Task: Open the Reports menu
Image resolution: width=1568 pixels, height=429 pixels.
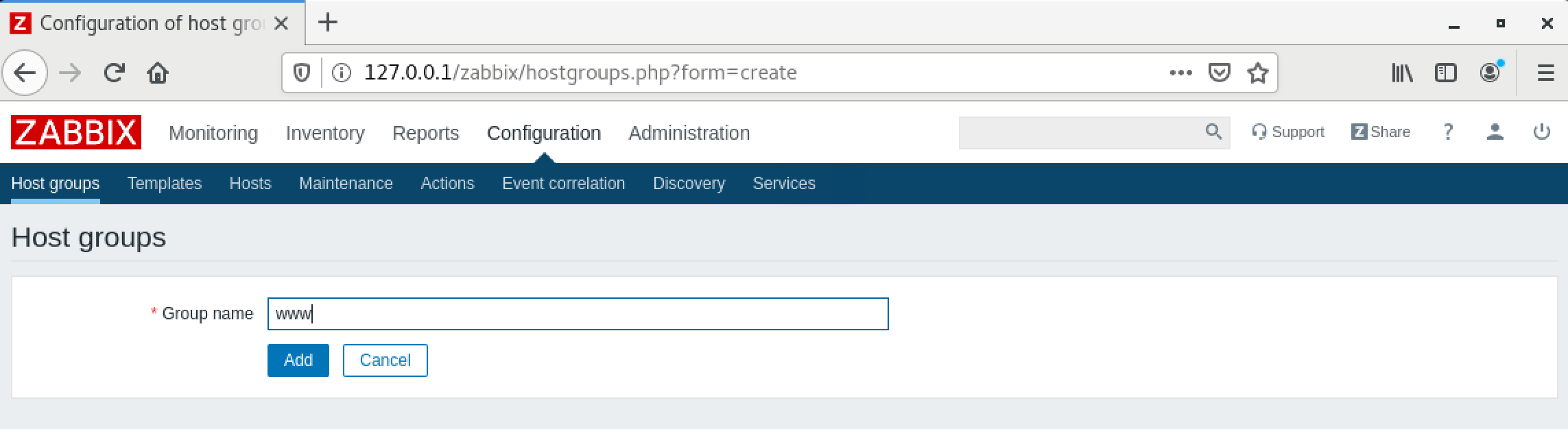Action: (x=425, y=133)
